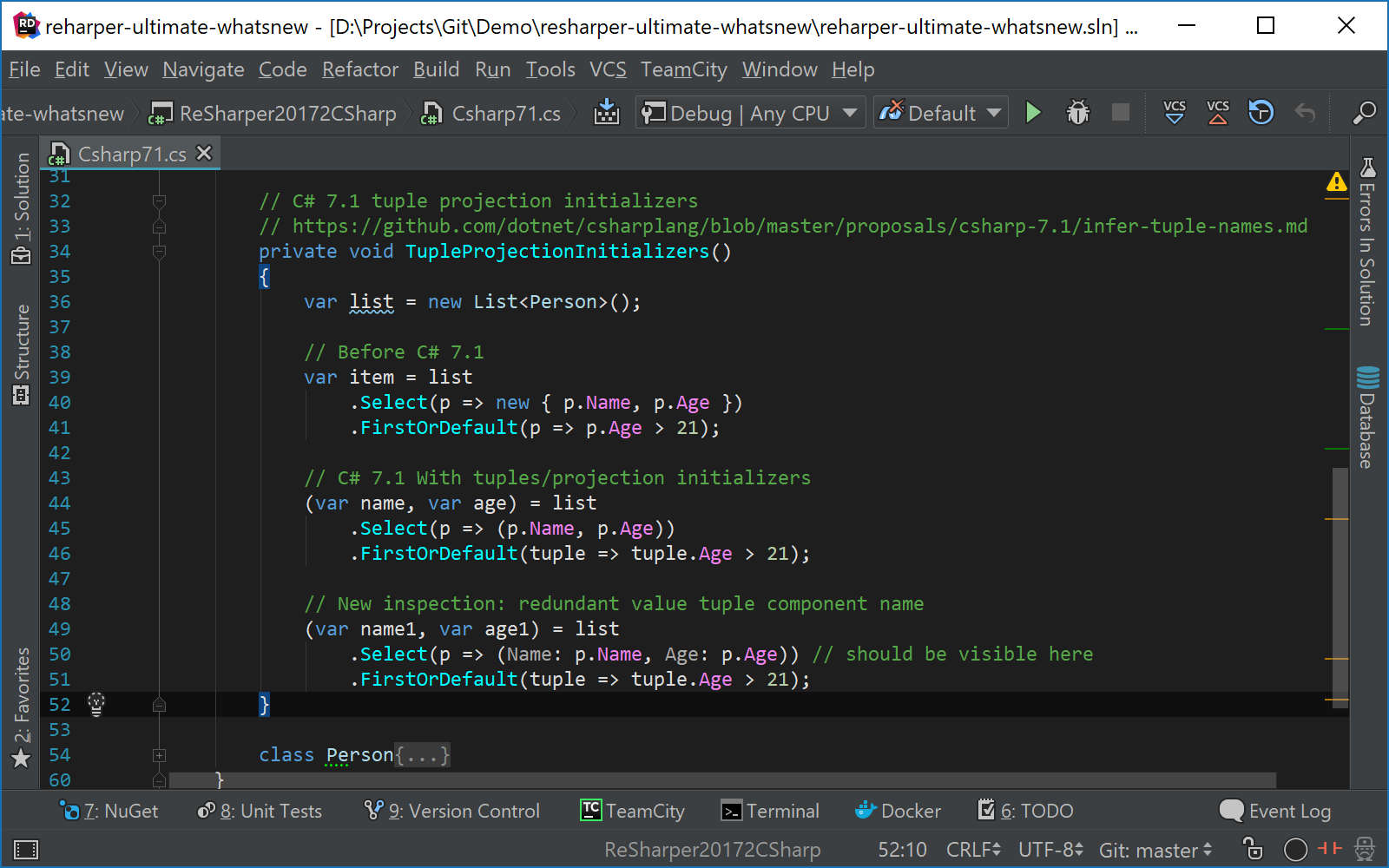Update project via VCS down arrow icon
Image resolution: width=1389 pixels, height=868 pixels.
click(1174, 112)
